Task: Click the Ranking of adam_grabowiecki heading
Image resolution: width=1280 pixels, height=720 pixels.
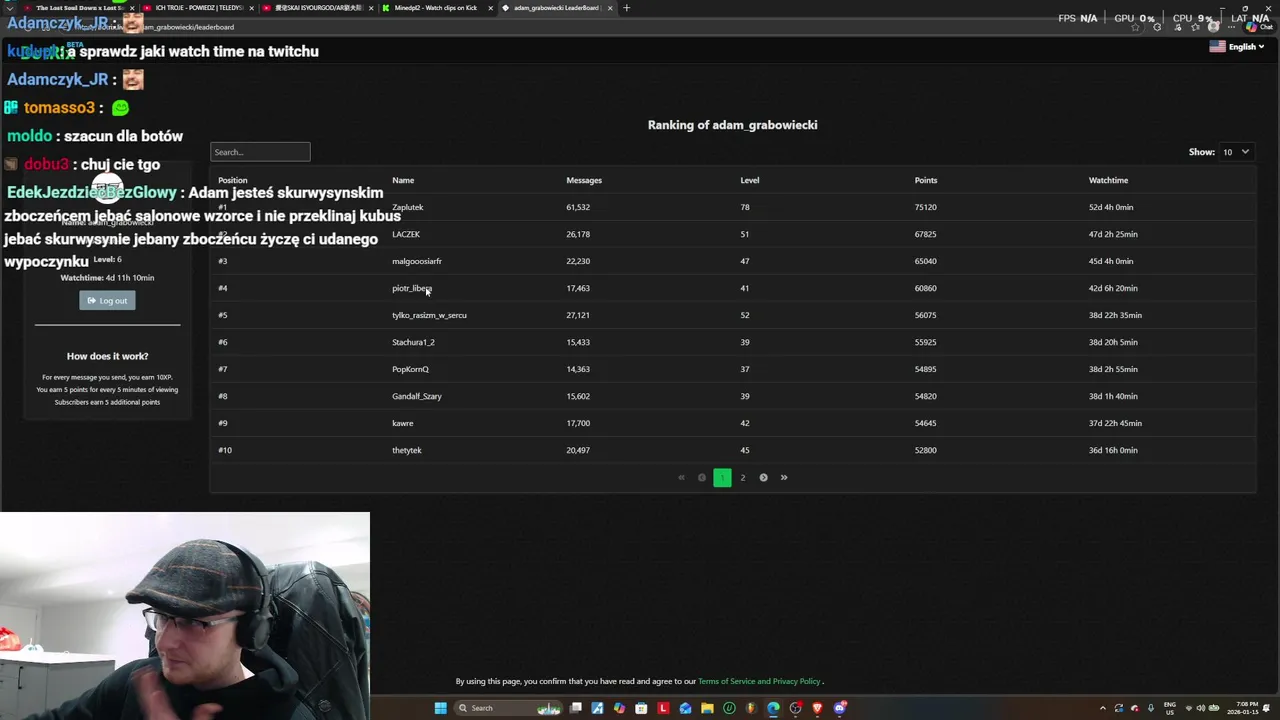Action: 733,125
